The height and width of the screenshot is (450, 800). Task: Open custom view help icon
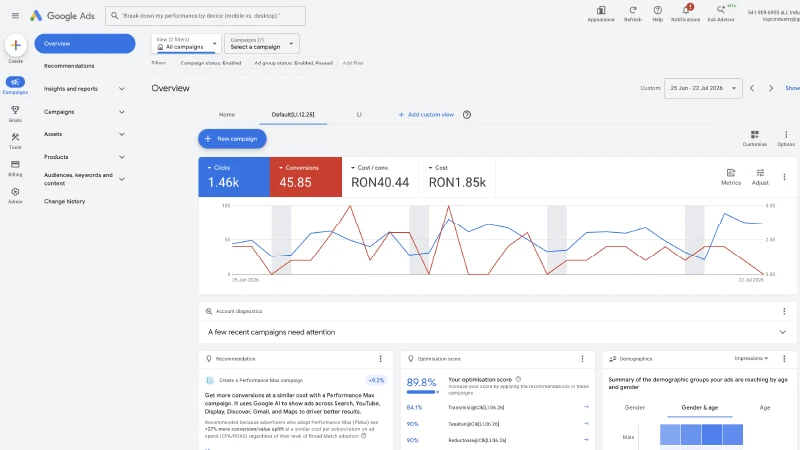coord(466,115)
